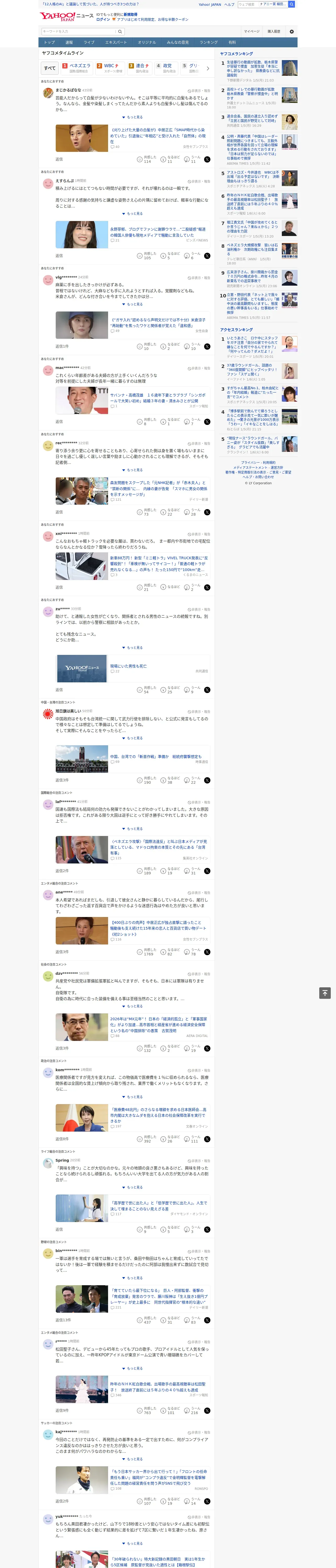Viewport: 336px width, 1568px height.
Task: Open the エキスパート navigation tab
Action: click(116, 43)
